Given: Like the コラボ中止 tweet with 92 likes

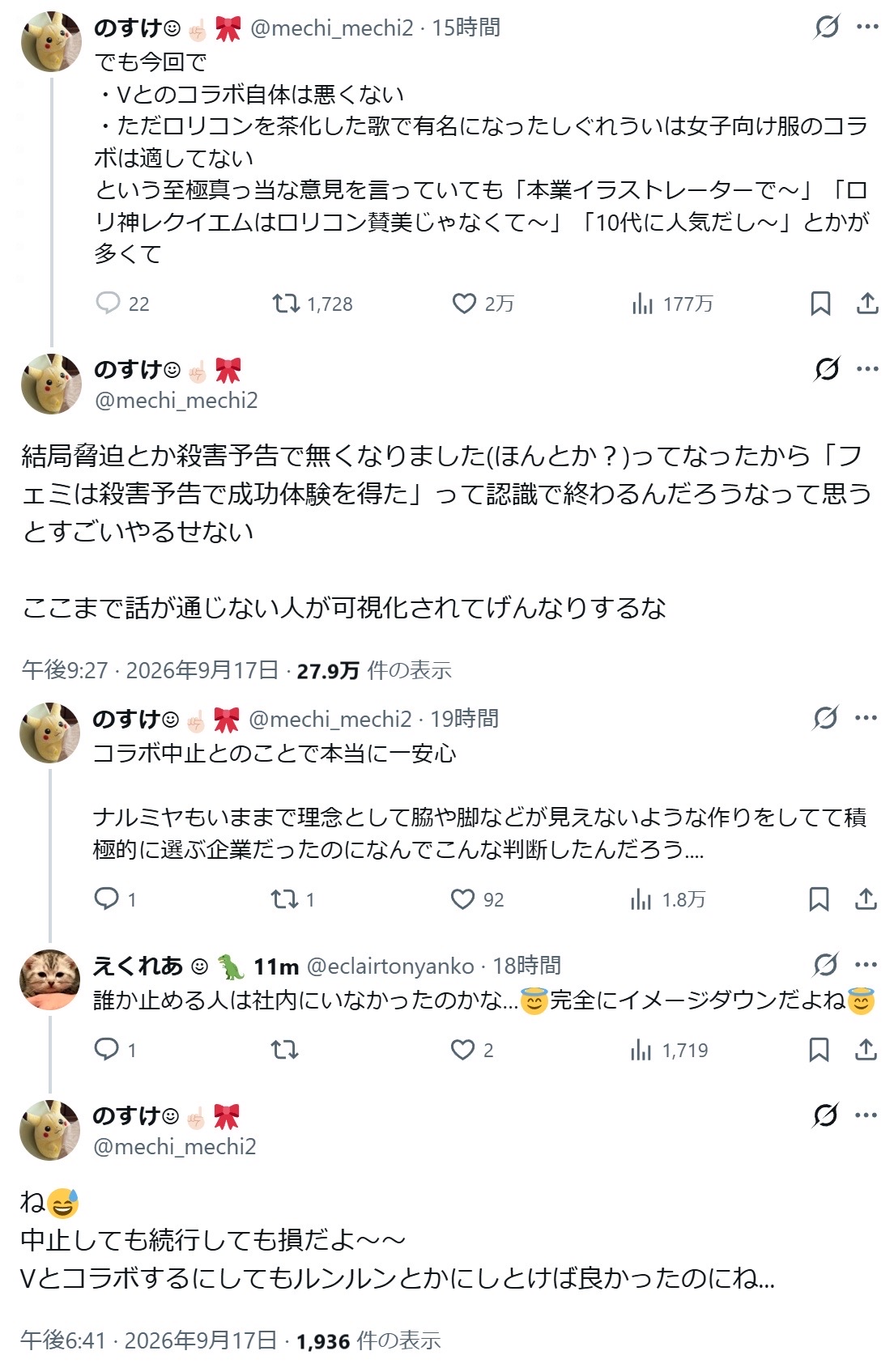Looking at the screenshot, I should [477, 899].
